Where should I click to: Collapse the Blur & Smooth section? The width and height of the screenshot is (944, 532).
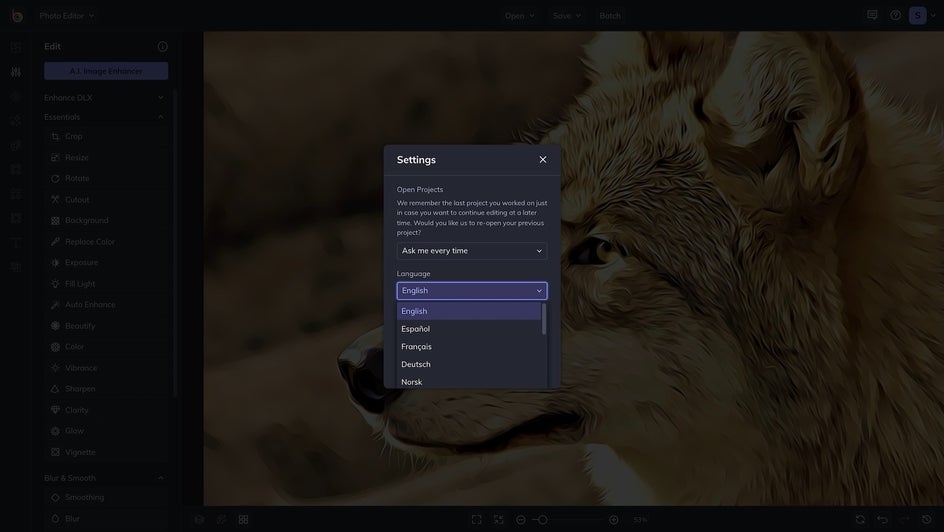(104, 478)
